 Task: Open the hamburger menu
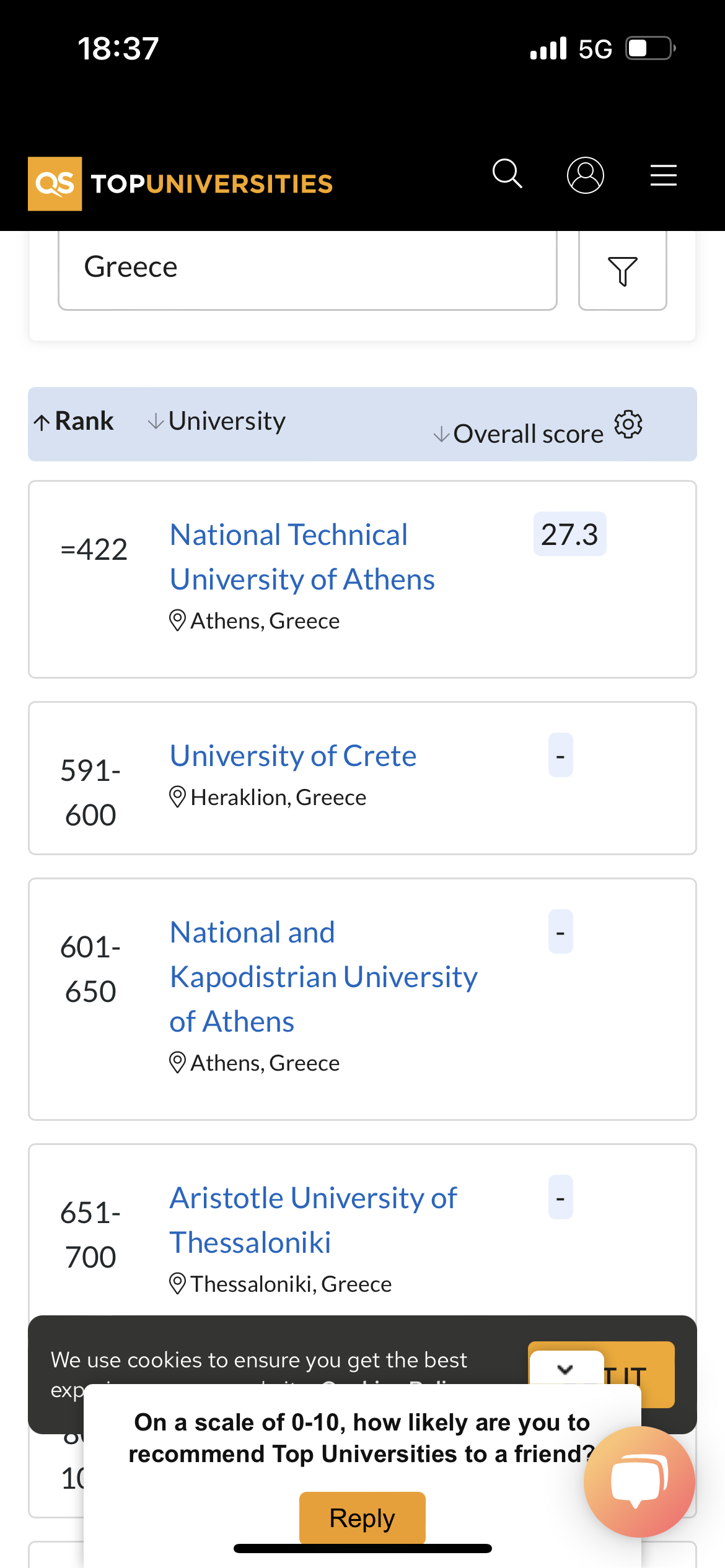point(663,175)
